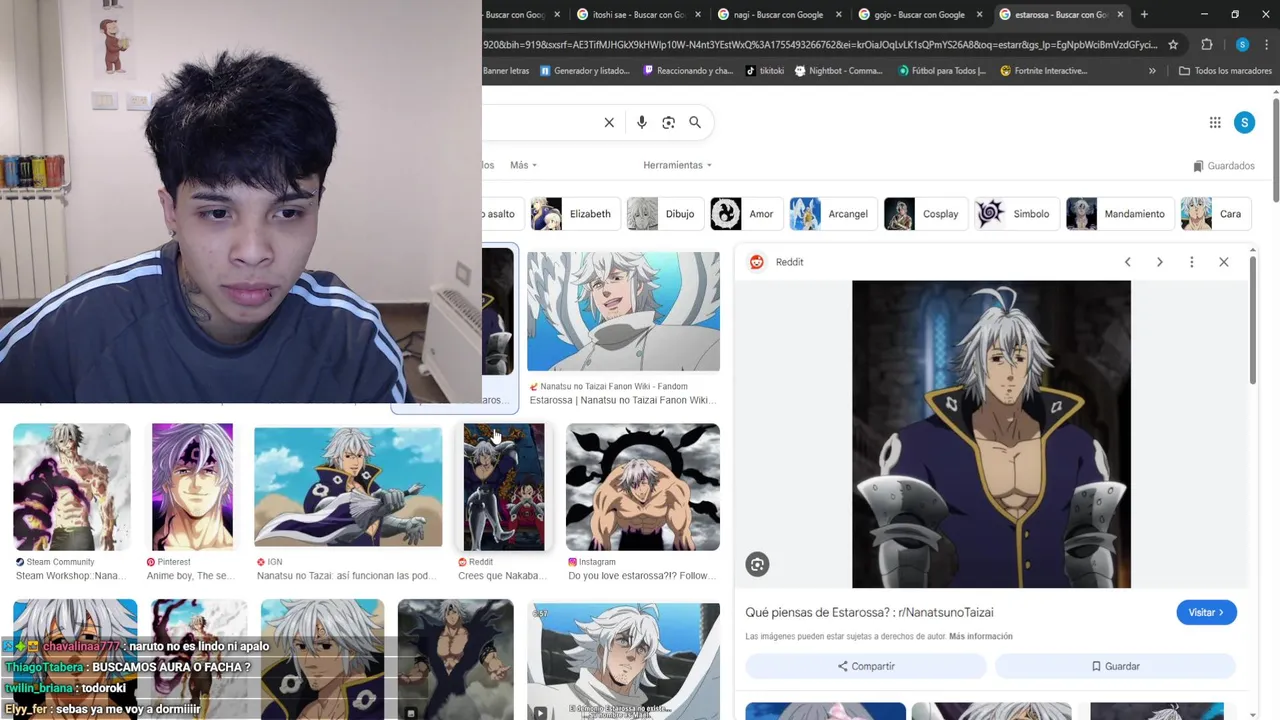Start voice search with the microphone icon

642,122
